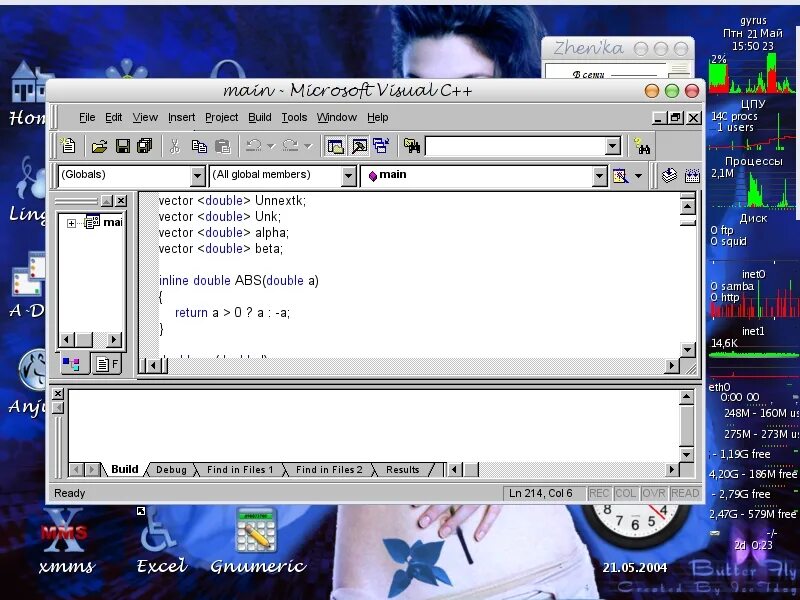The width and height of the screenshot is (800, 600).
Task: Click the 'Ln 214, Col 6' status text
Action: [x=541, y=493]
